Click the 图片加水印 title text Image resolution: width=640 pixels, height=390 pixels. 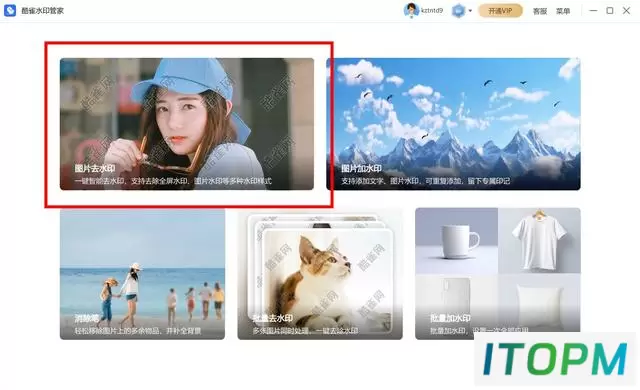(362, 168)
